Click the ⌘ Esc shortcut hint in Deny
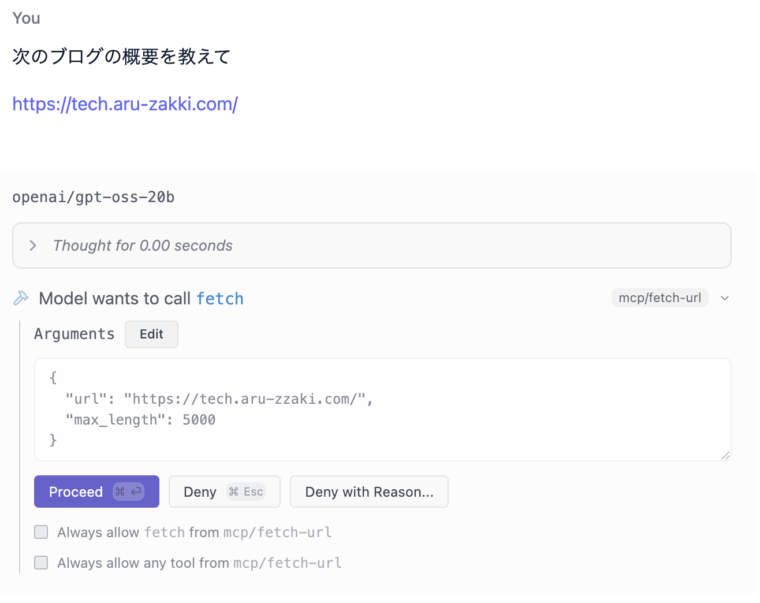Screen dimensions: 760x603 [246, 492]
